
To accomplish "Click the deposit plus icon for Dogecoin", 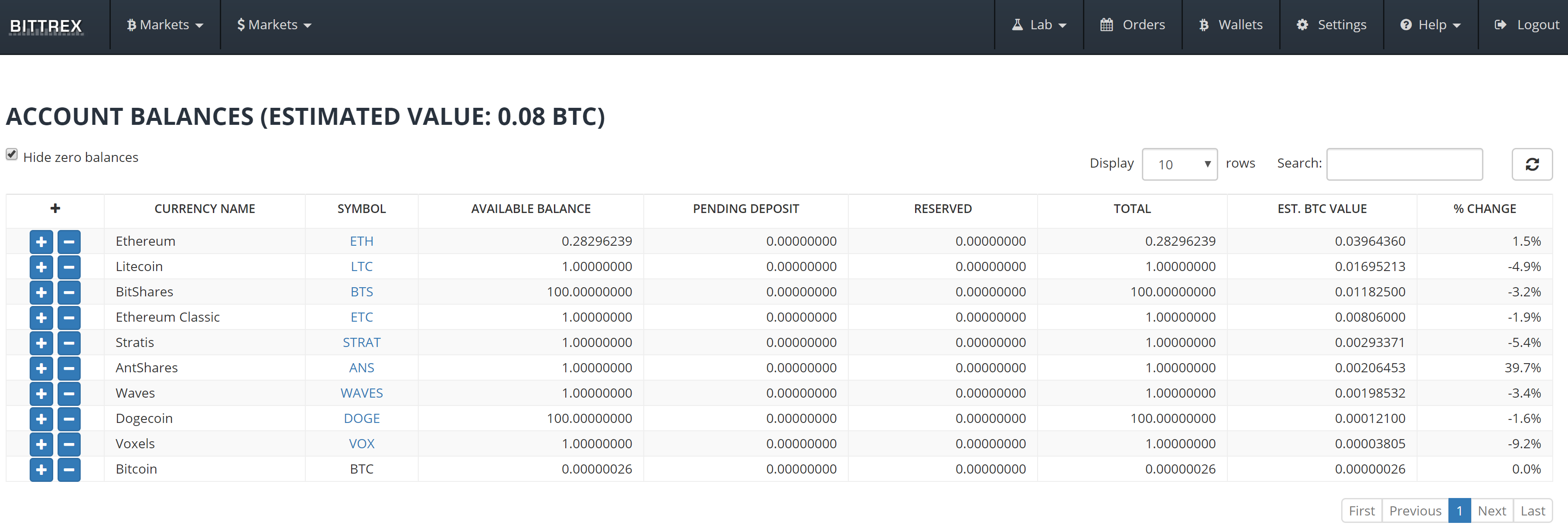I will pyautogui.click(x=41, y=419).
